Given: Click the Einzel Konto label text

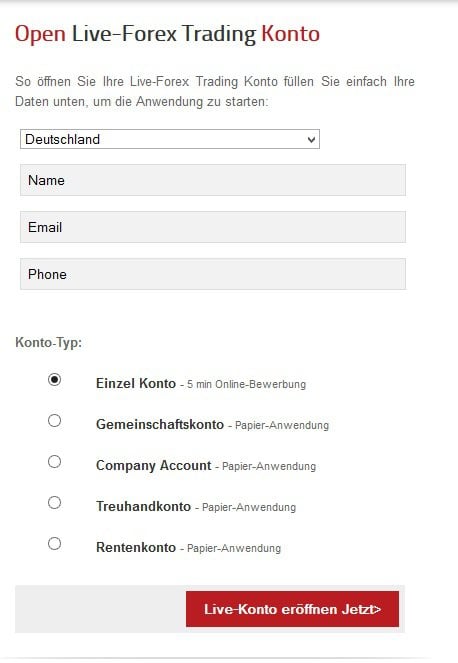Looking at the screenshot, I should click(136, 383).
